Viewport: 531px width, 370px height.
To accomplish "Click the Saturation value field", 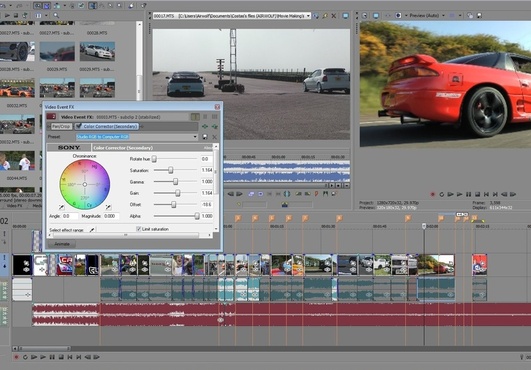I will tap(207, 170).
